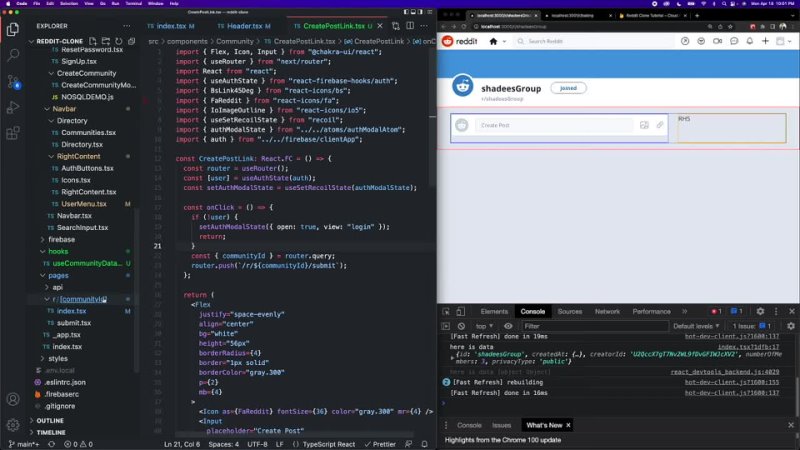
Task: Click the reddit logo in the browser page
Action: click(460, 41)
